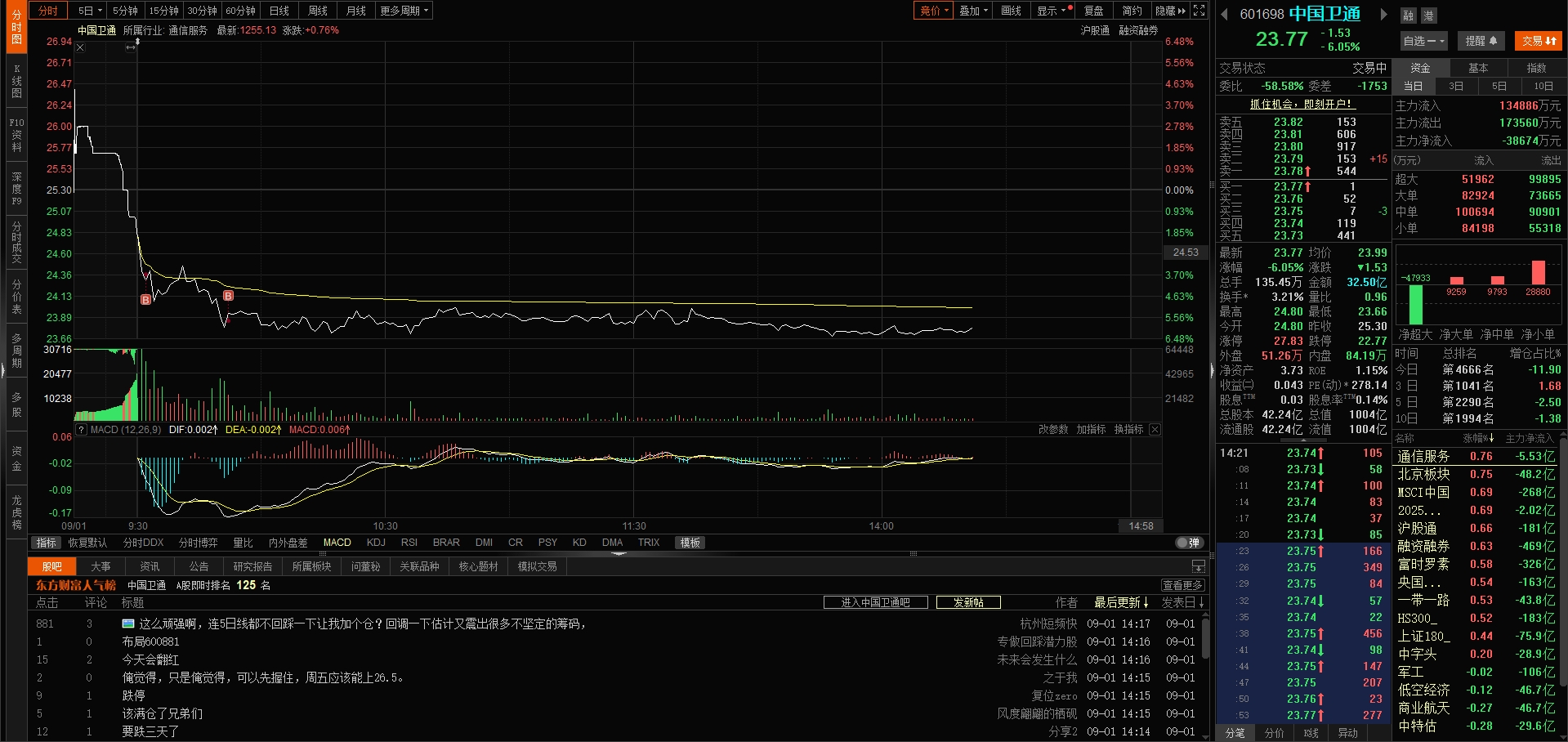Click the 港 Hong Kong connect badge
This screenshot has width=1568, height=742.
(x=1427, y=16)
